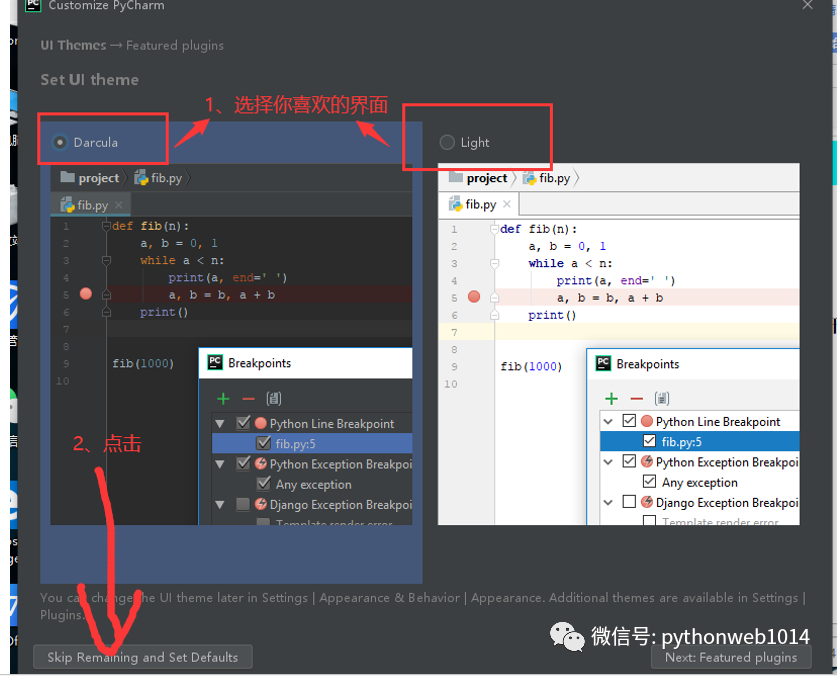Click green add breakpoint plus in Light preview

point(611,399)
